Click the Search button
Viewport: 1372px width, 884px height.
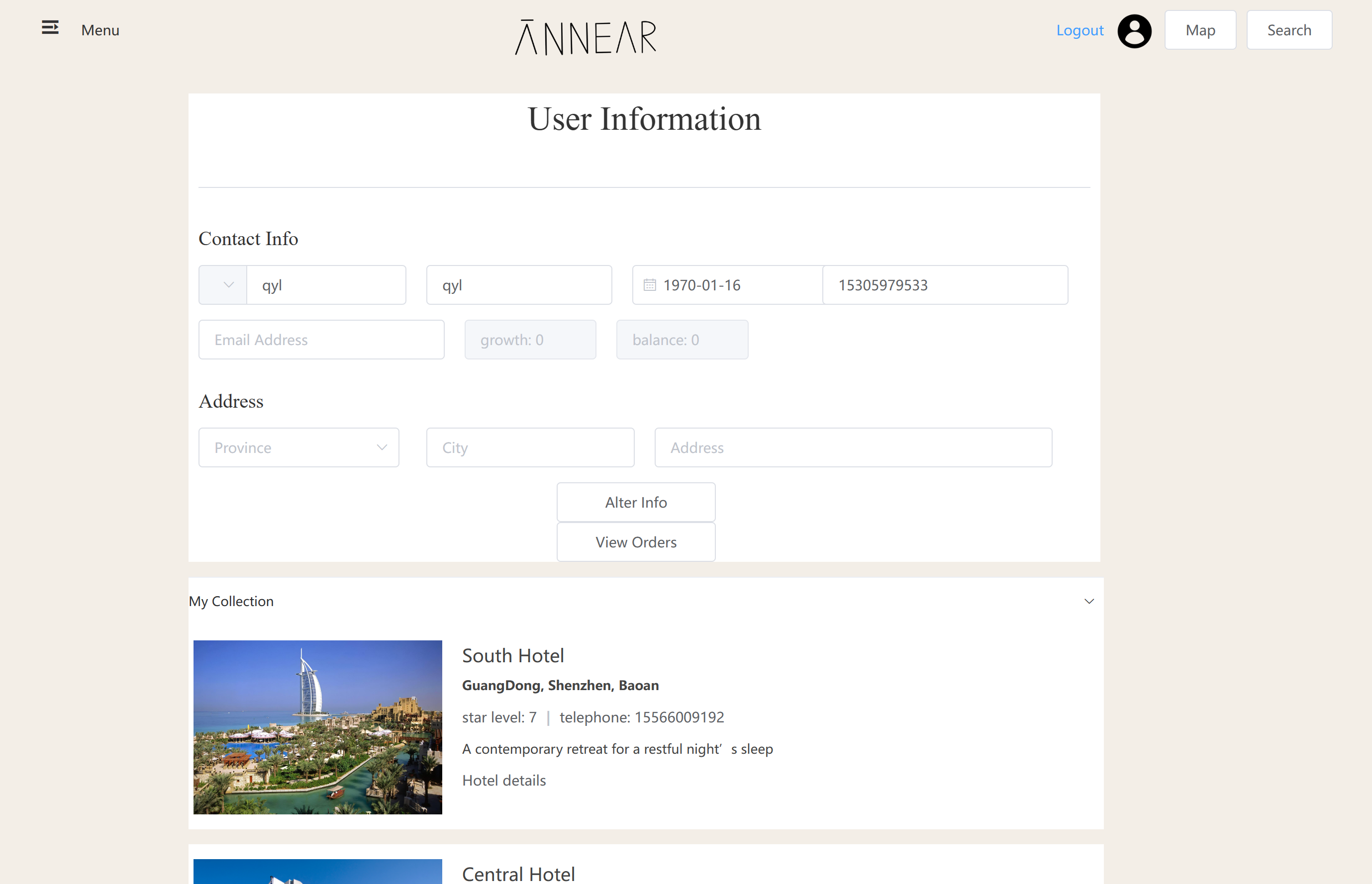[1289, 30]
